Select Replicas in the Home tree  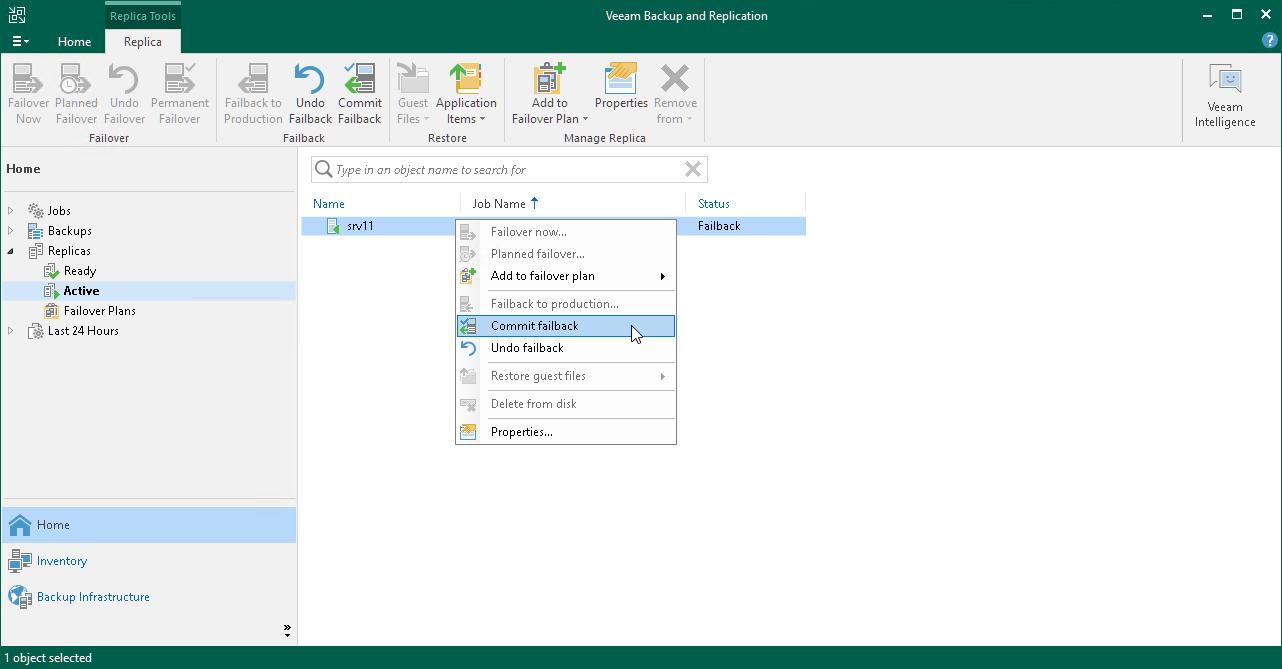tap(69, 251)
